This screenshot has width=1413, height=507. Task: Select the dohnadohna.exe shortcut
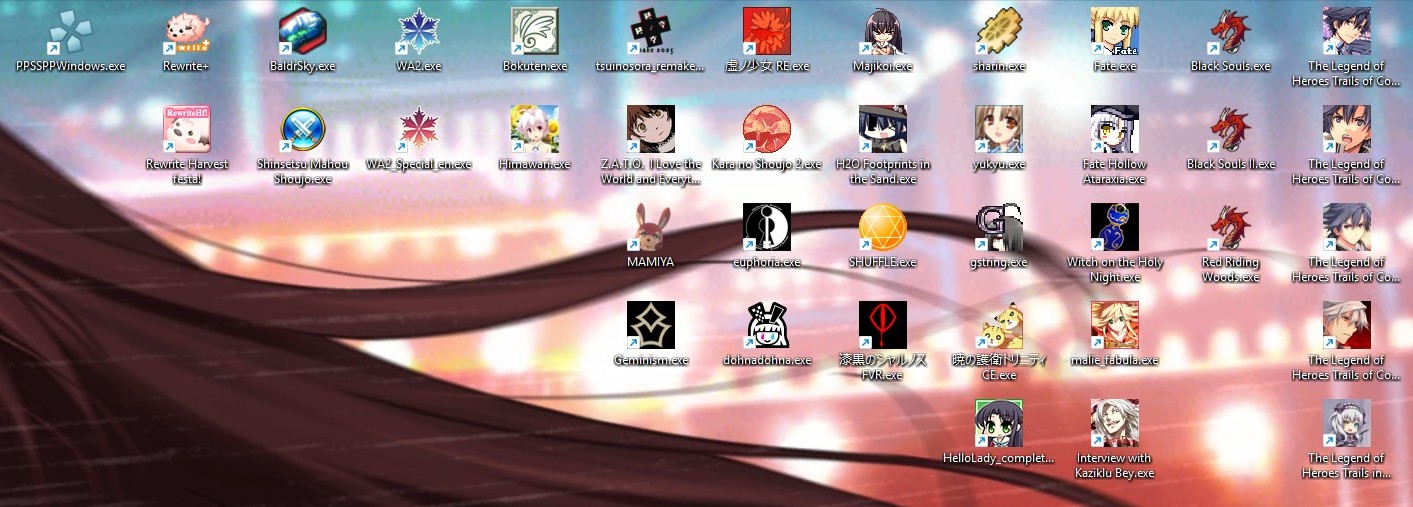point(767,326)
